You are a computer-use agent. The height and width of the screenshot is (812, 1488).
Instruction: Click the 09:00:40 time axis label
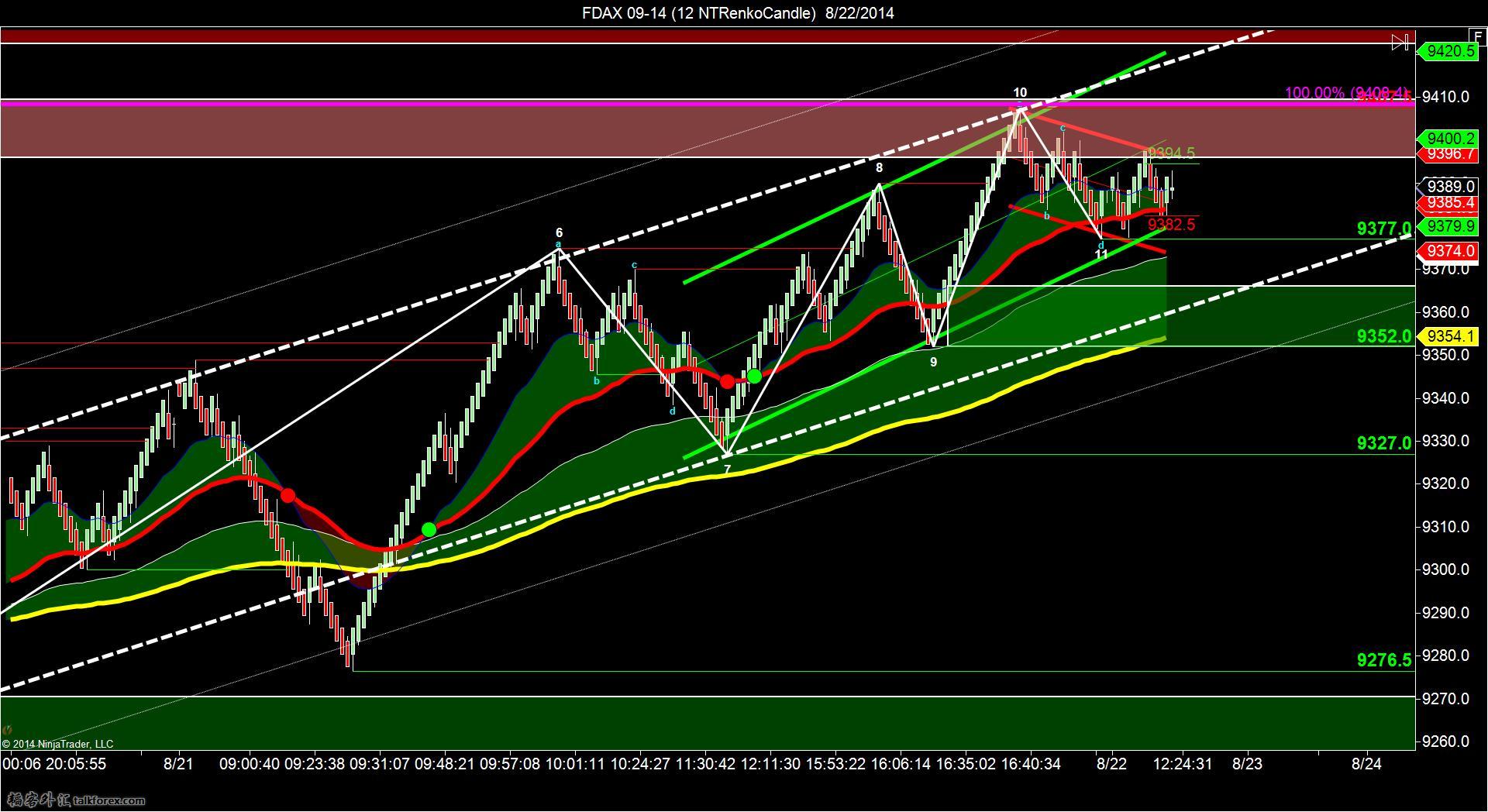point(249,764)
